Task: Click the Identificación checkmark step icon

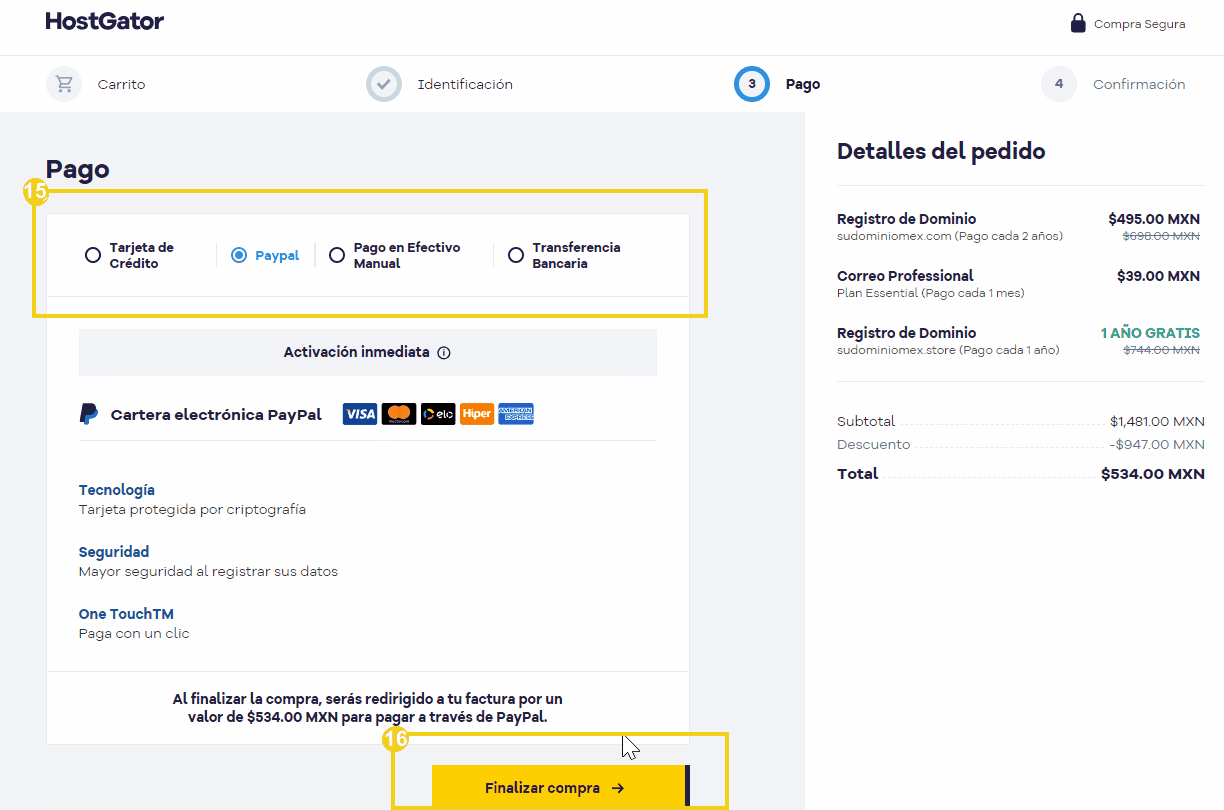Action: tap(384, 84)
